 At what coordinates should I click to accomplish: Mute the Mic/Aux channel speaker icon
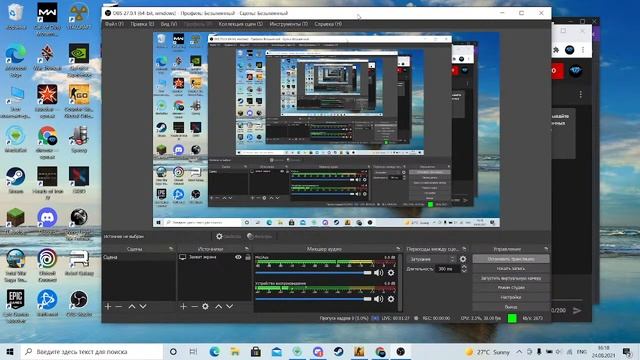(379, 273)
